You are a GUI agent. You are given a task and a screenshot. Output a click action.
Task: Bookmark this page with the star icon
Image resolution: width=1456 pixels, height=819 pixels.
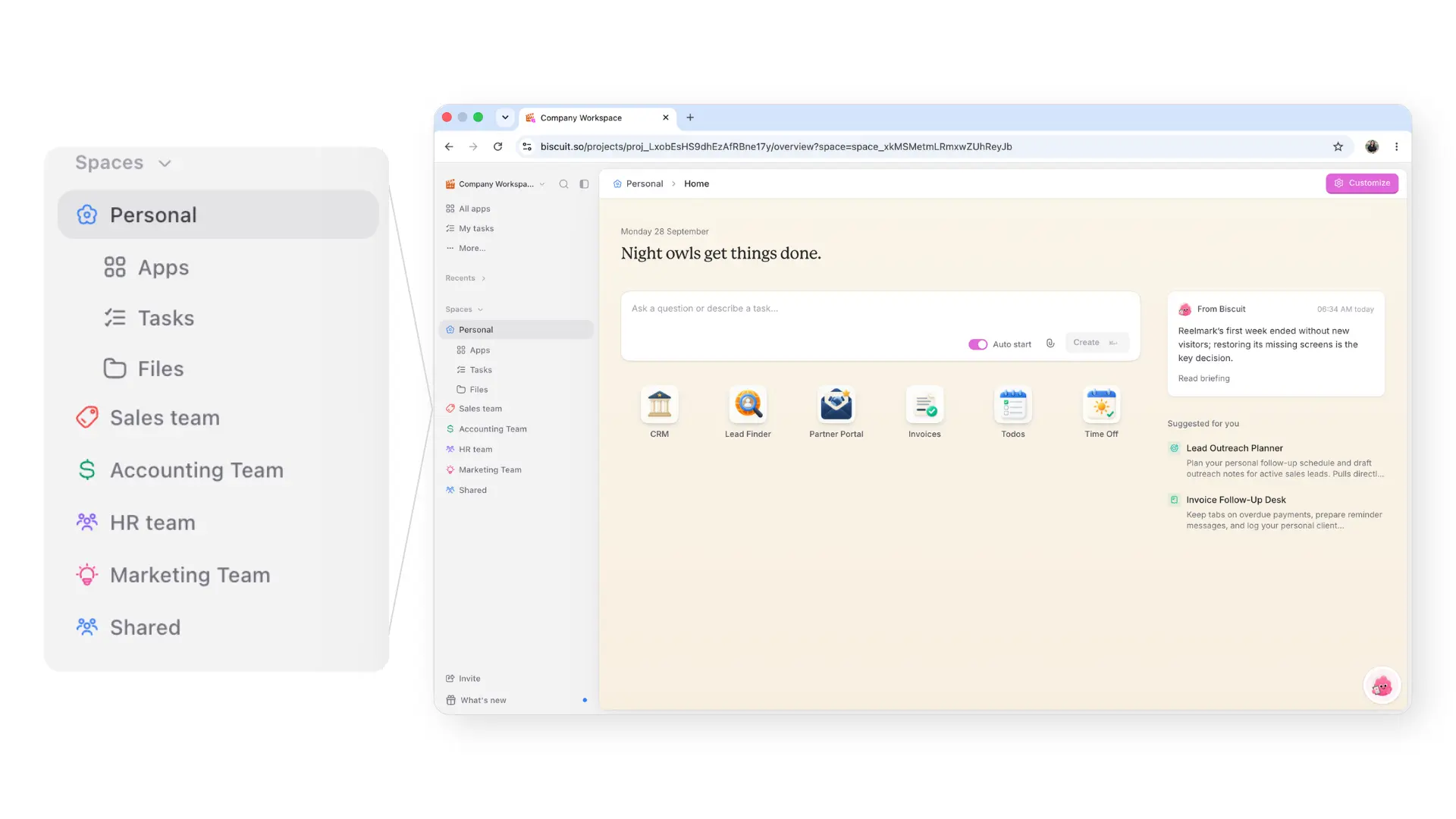coord(1338,146)
